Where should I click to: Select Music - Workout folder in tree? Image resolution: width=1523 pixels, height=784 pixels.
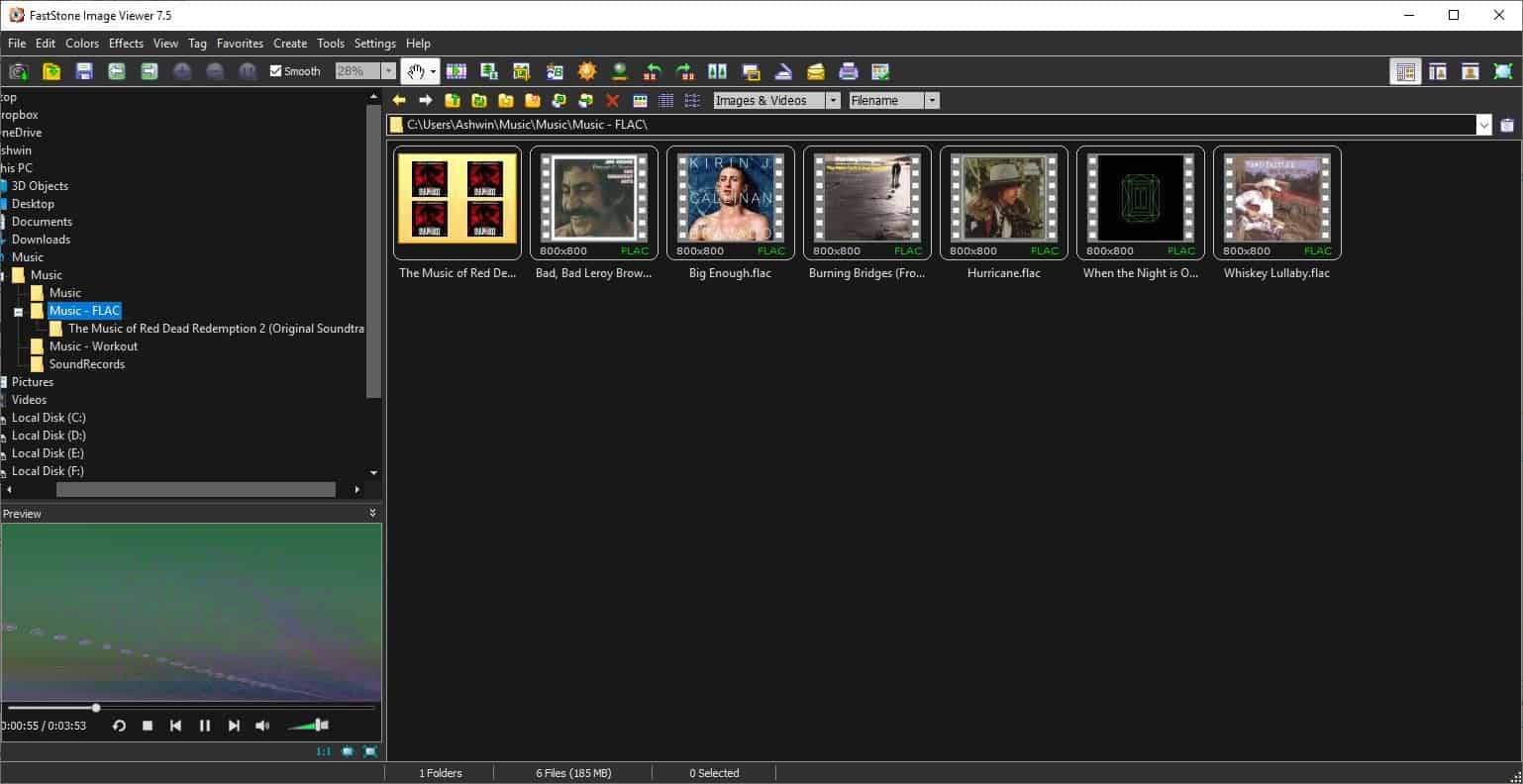click(x=93, y=346)
